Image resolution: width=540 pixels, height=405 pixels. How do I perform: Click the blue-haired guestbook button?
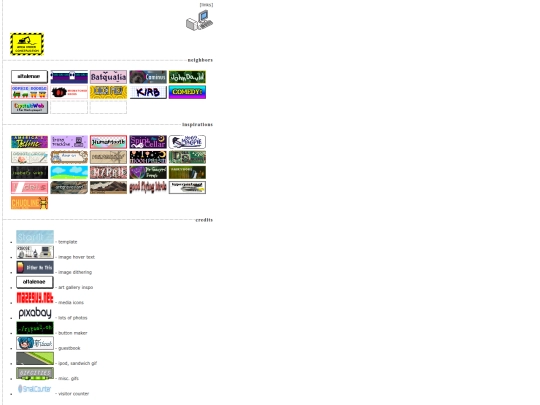[35, 343]
